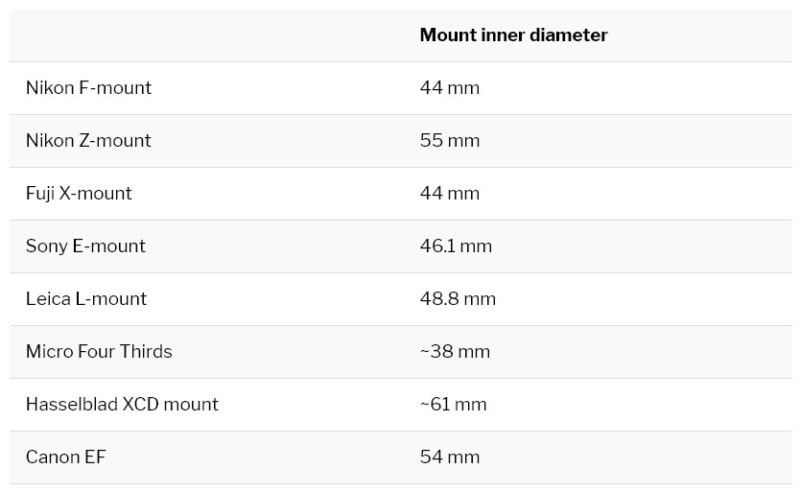The height and width of the screenshot is (492, 800).
Task: Select the 46.1 mm diameter value
Action: 455,246
